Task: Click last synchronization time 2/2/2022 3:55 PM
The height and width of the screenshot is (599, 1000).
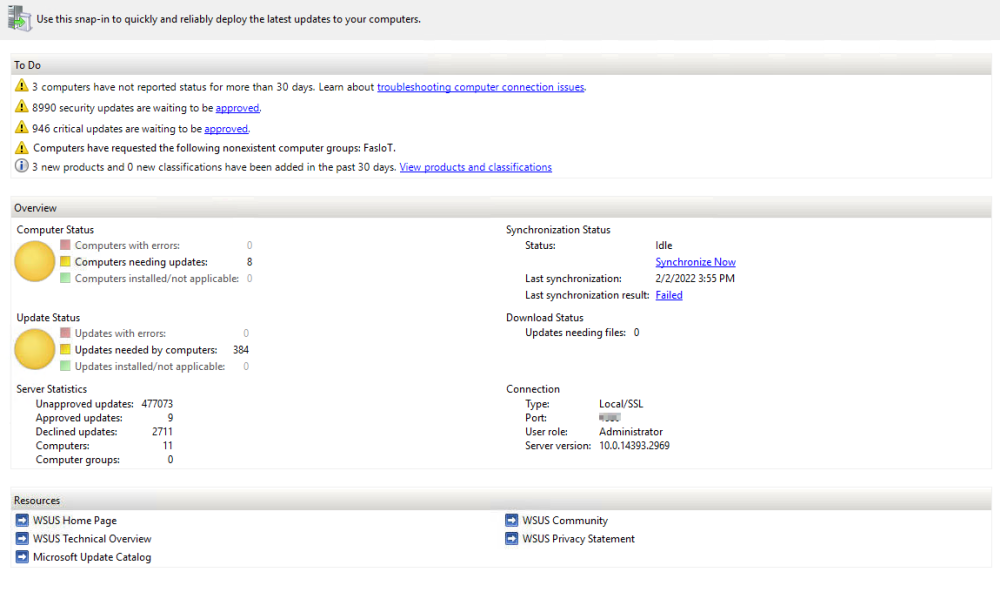Action: pyautogui.click(x=695, y=278)
